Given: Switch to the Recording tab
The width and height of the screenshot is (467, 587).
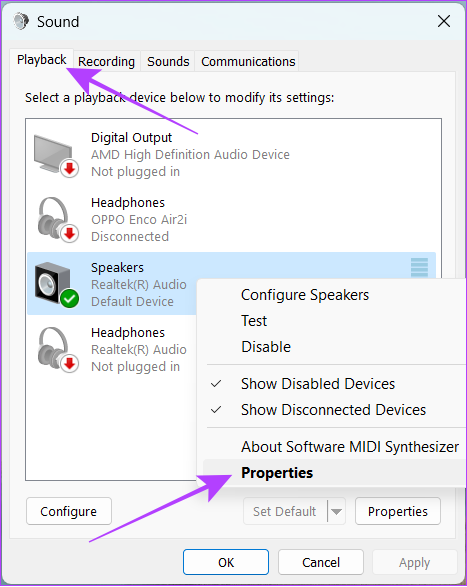Looking at the screenshot, I should (x=106, y=61).
